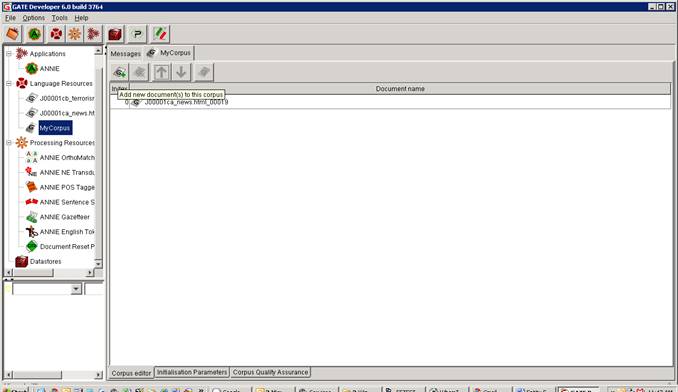This screenshot has width=678, height=392.
Task: Collapse the Applications tree node
Action: click(9, 54)
